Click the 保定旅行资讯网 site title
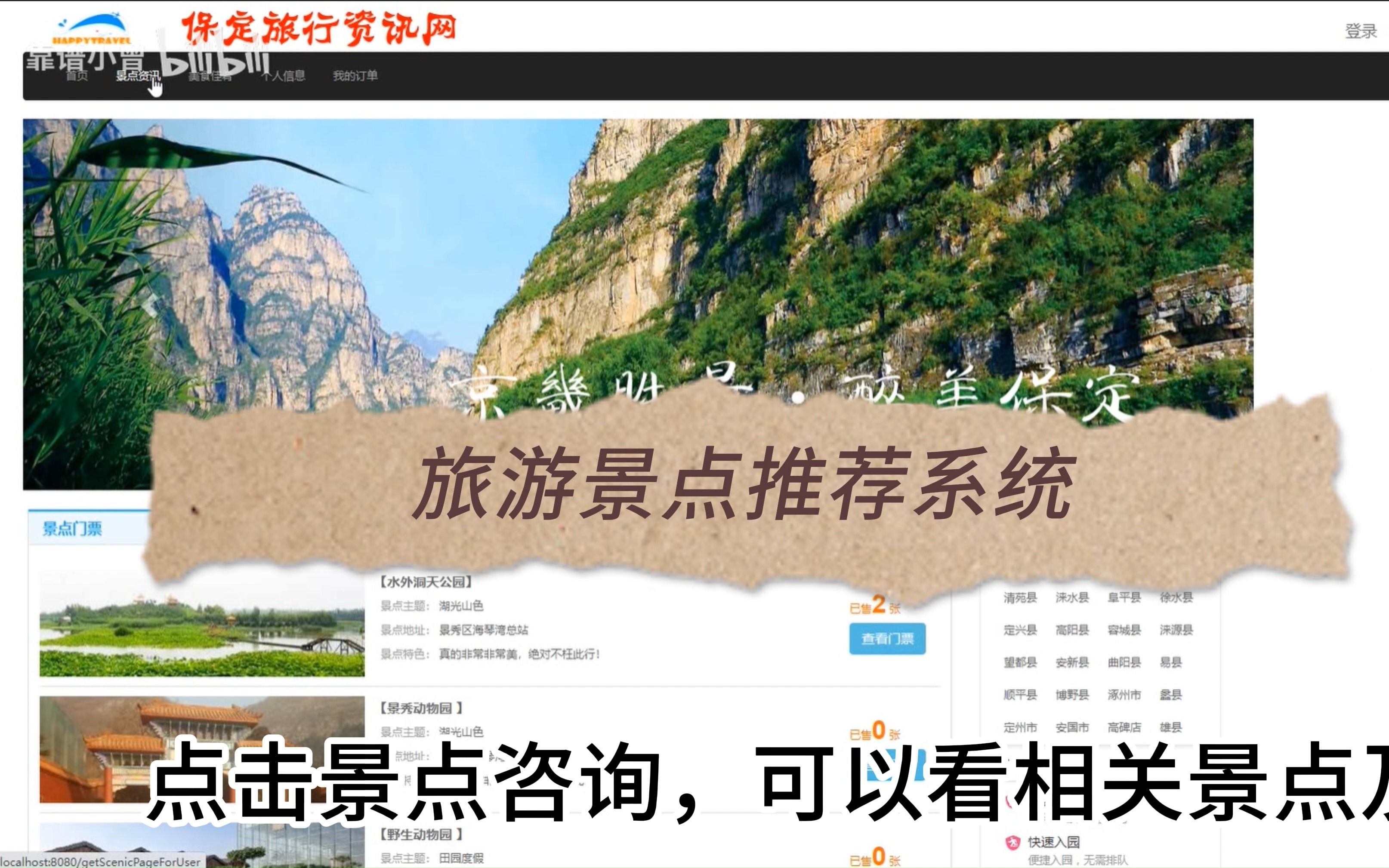Screen dimensions: 1389x868 (x=319, y=29)
